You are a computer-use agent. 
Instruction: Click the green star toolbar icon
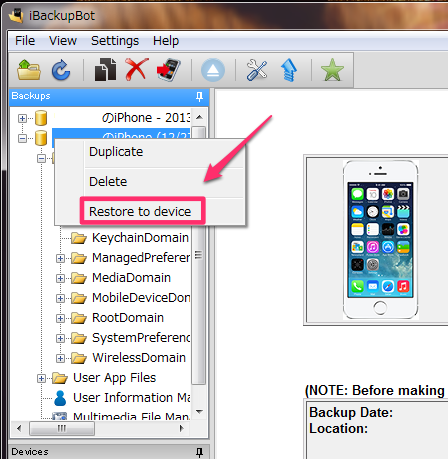332,70
